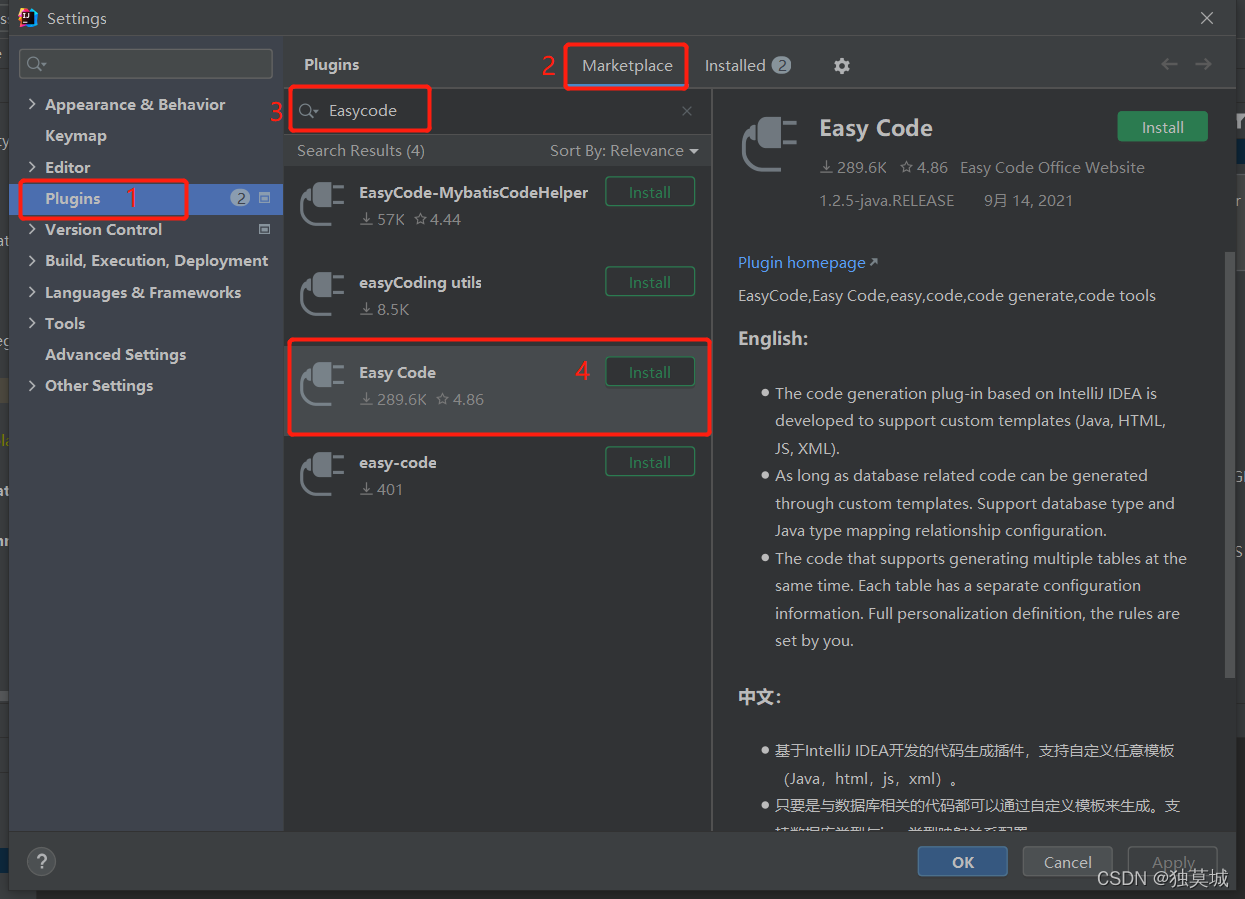This screenshot has height=899, width=1245.
Task: Click the back navigation arrow
Action: tap(1169, 64)
